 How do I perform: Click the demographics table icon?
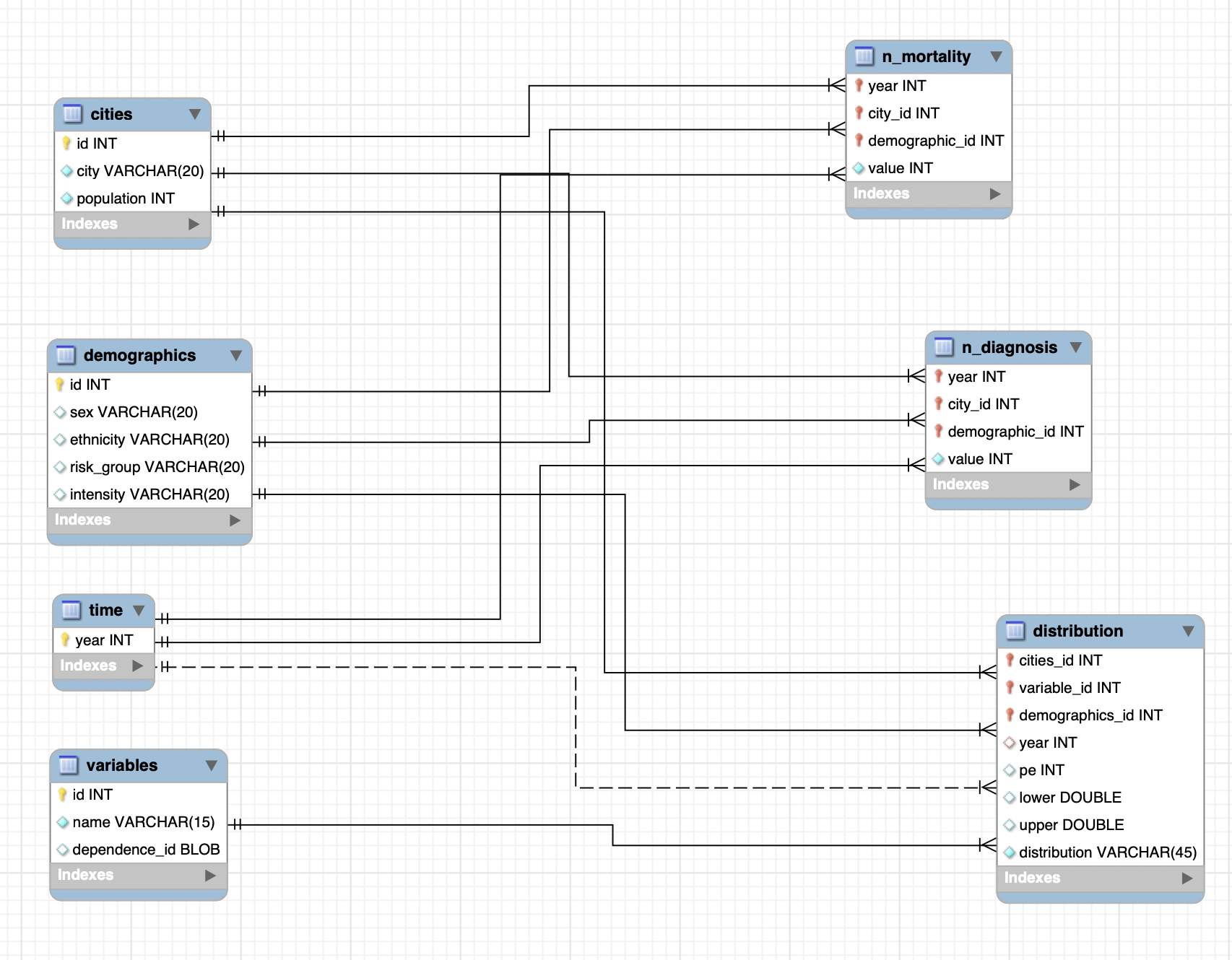tap(66, 355)
